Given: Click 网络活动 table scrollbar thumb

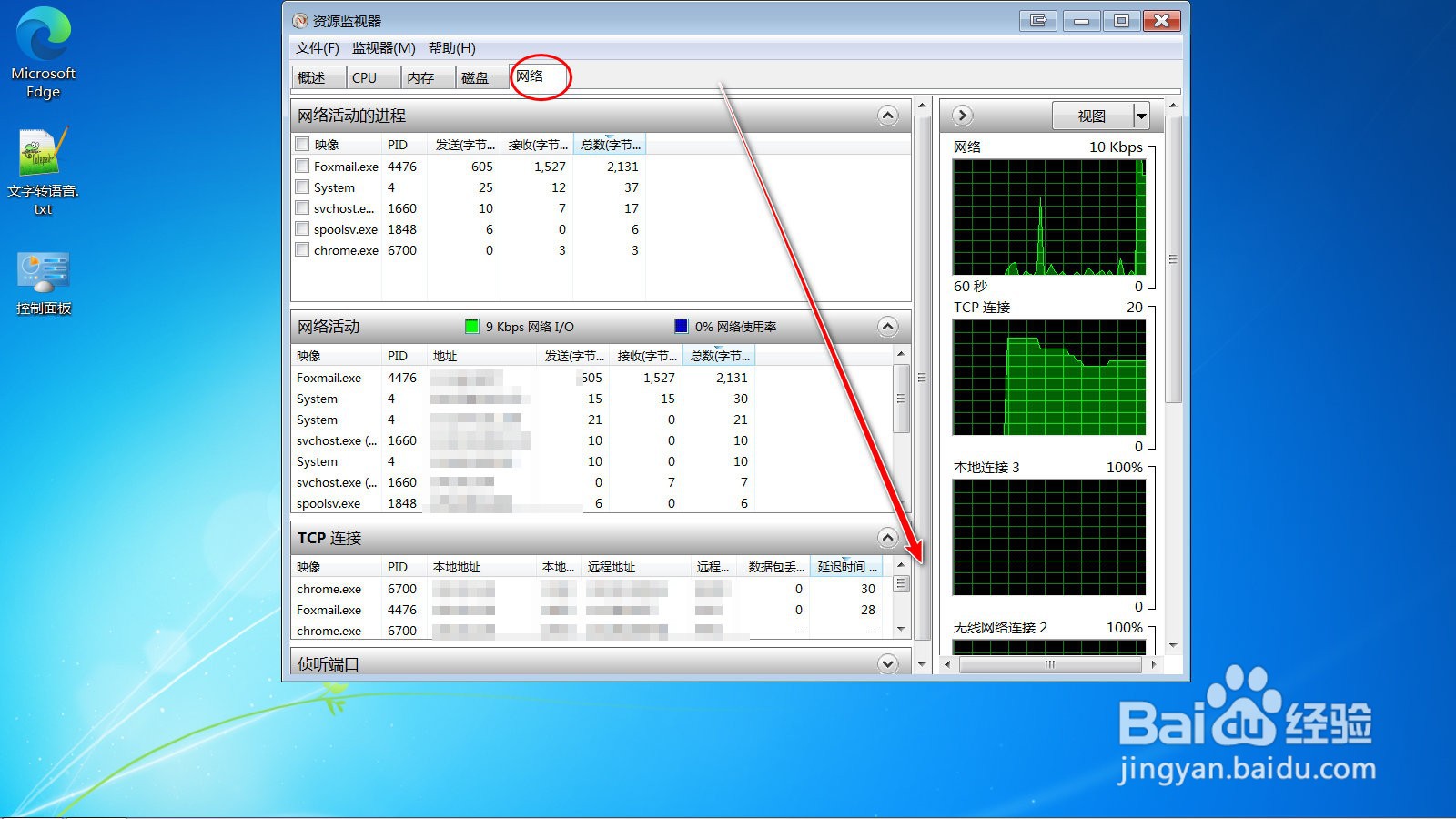Looking at the screenshot, I should point(901,398).
